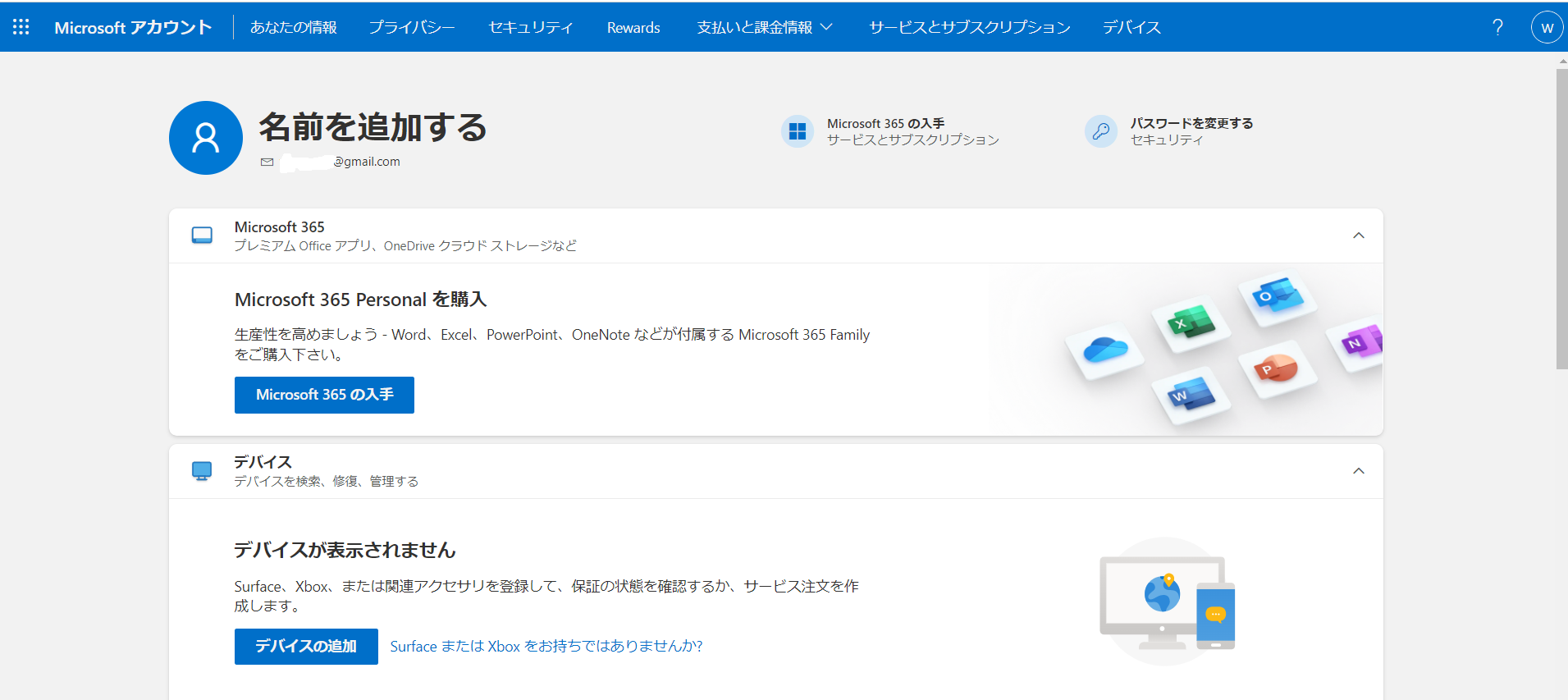Click the OneDrive cloud app icon

pos(1104,350)
